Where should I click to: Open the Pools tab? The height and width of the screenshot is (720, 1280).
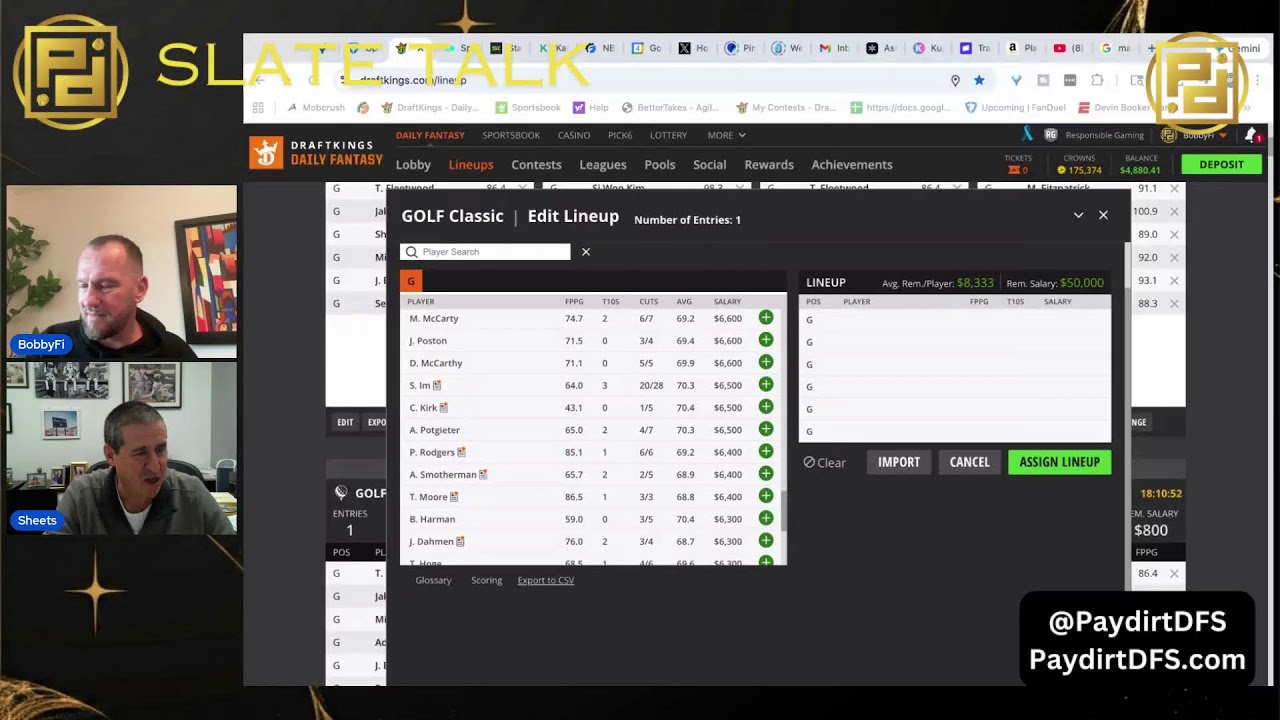pos(660,165)
